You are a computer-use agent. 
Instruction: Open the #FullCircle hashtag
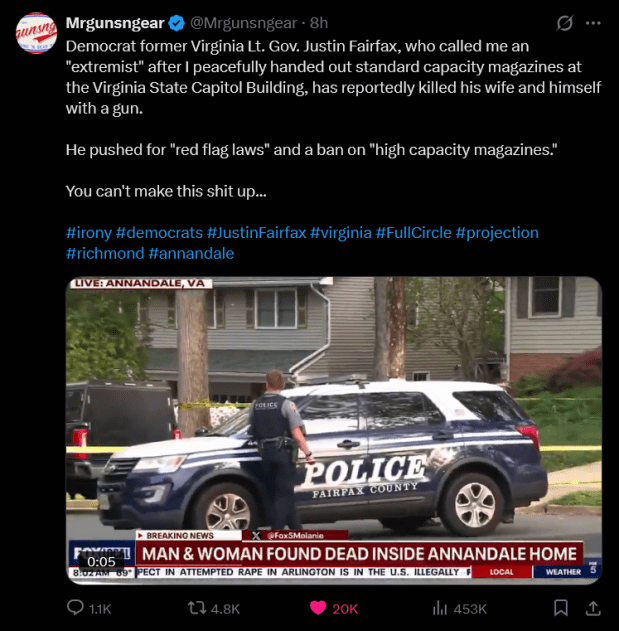tap(414, 233)
